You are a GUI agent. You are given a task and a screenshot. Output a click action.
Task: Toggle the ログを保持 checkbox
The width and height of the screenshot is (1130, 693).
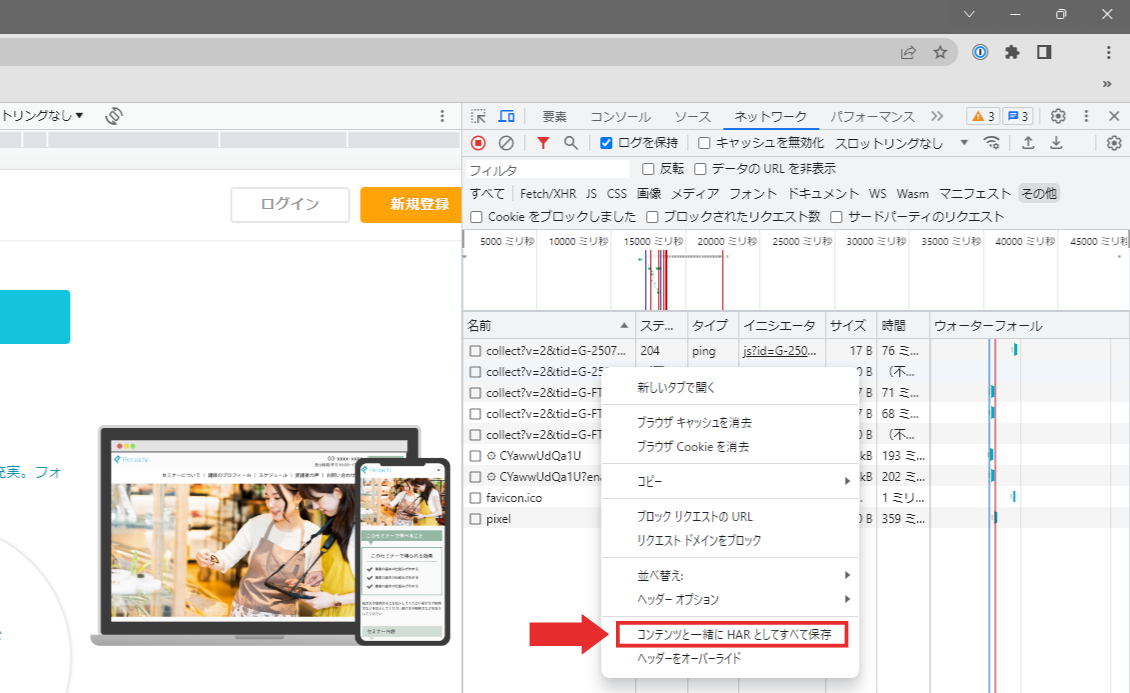[606, 143]
